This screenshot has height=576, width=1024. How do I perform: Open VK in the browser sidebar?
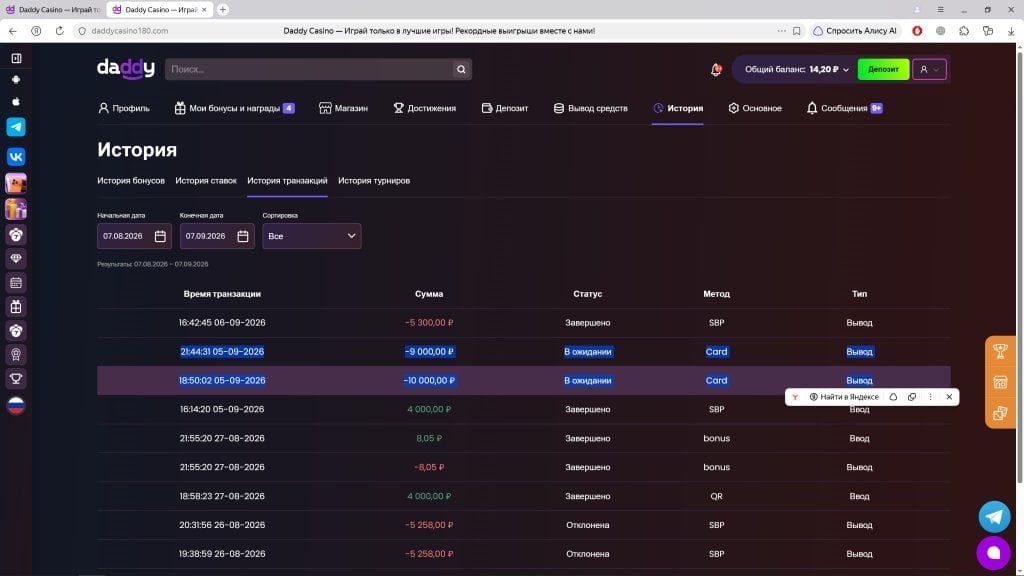click(16, 157)
